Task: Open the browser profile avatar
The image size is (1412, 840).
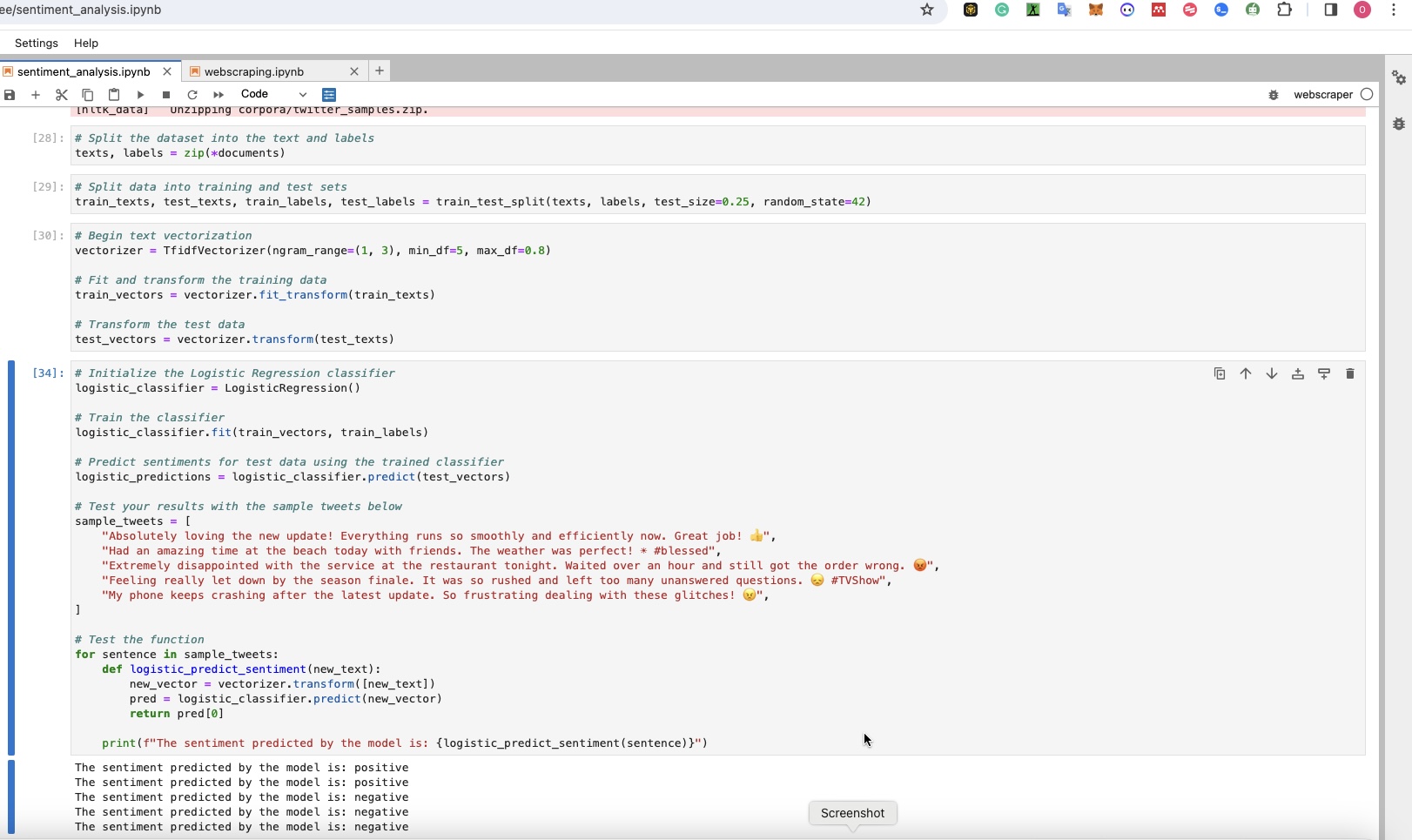Action: click(1362, 10)
